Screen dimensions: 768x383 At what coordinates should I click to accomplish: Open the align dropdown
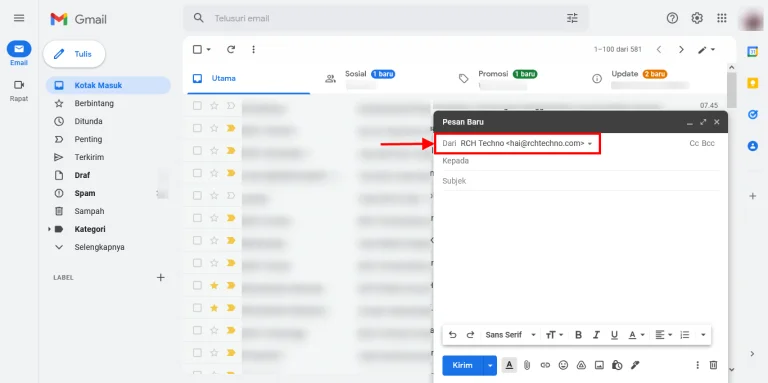(x=664, y=335)
